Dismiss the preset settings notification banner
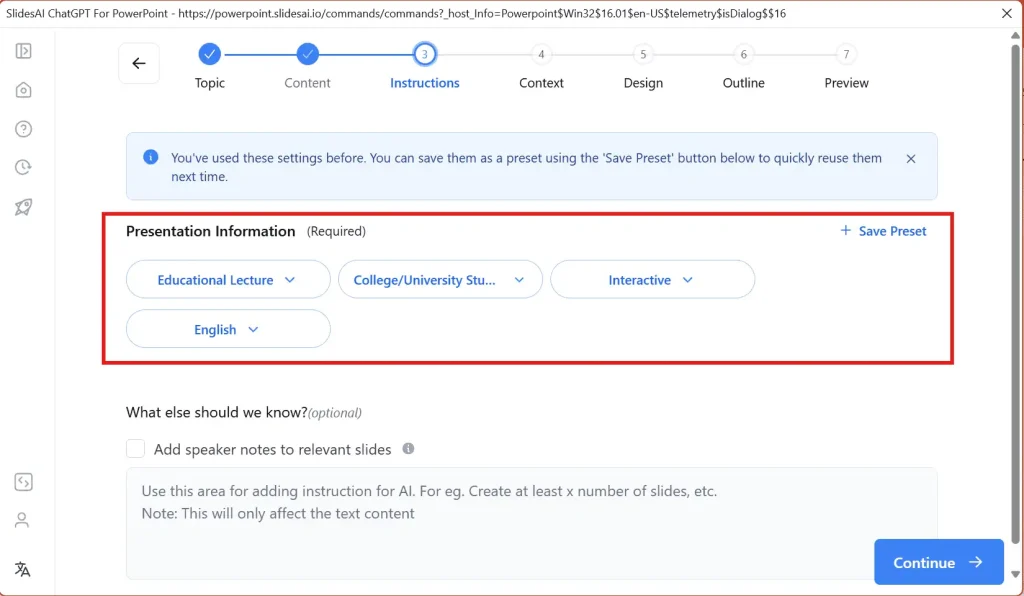 tap(911, 158)
